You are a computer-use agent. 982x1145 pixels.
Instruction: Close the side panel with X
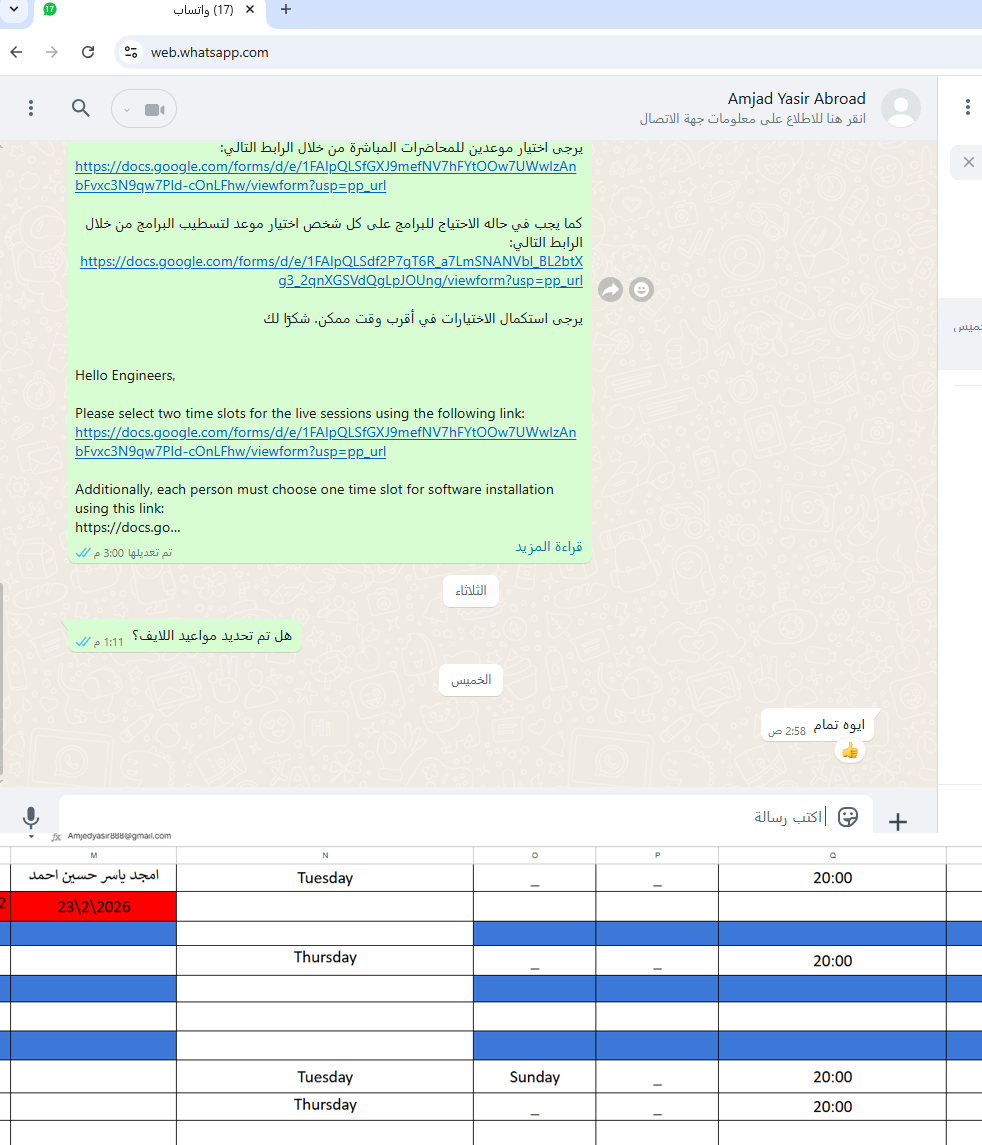pyautogui.click(x=968, y=162)
